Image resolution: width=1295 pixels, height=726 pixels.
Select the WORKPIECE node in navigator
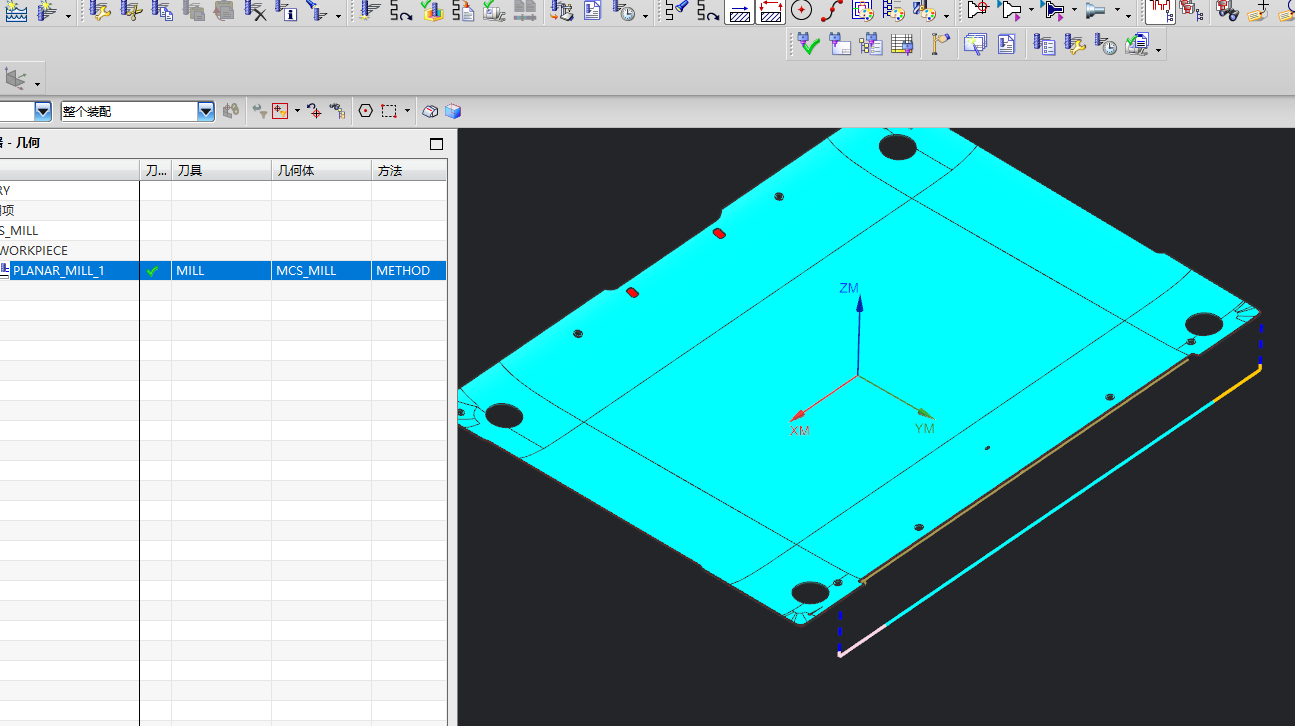[x=34, y=251]
